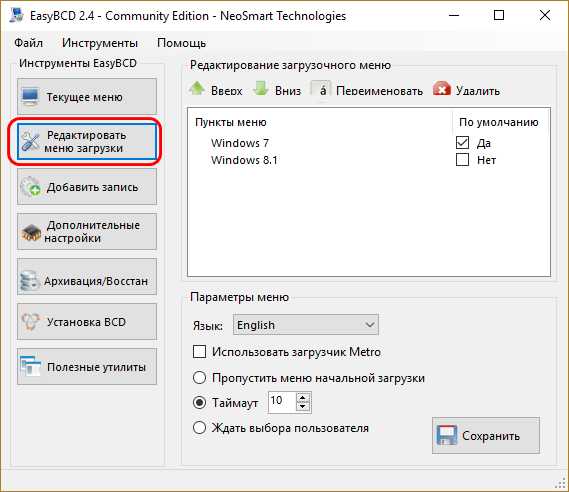The width and height of the screenshot is (569, 492).
Task: Open Полезные утилиты section
Action: coord(87,367)
